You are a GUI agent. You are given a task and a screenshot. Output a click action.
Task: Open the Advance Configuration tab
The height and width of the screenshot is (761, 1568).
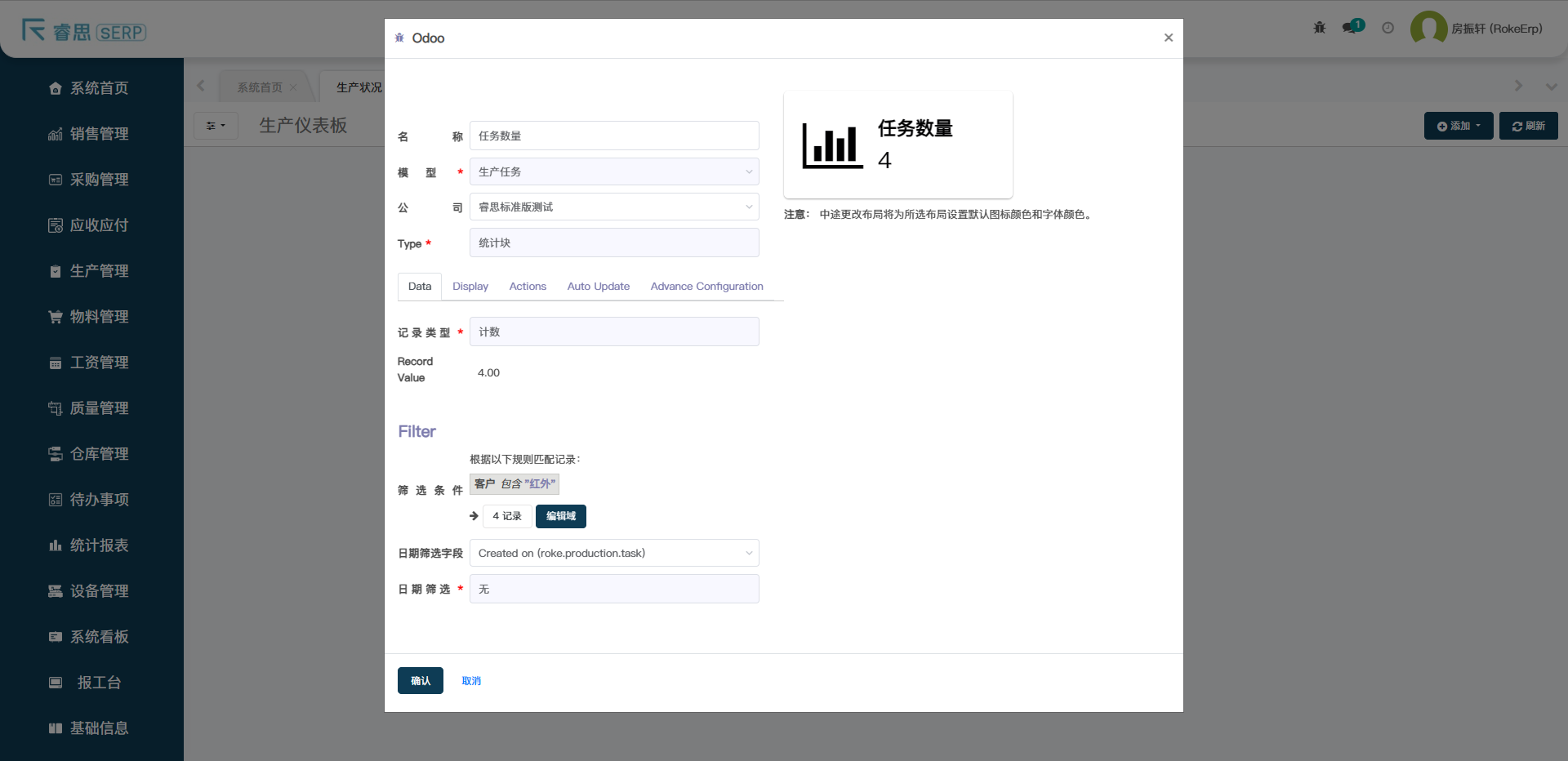point(706,287)
